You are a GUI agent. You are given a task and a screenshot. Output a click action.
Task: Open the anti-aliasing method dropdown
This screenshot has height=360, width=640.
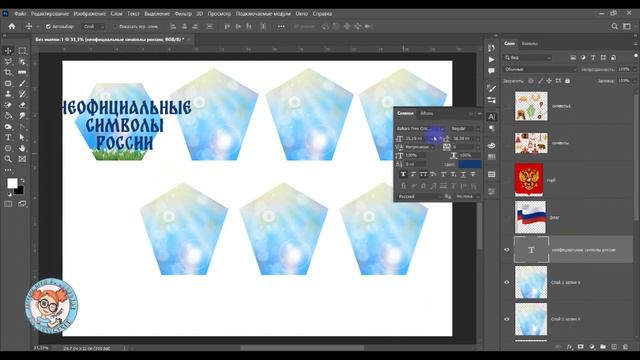[x=468, y=197]
